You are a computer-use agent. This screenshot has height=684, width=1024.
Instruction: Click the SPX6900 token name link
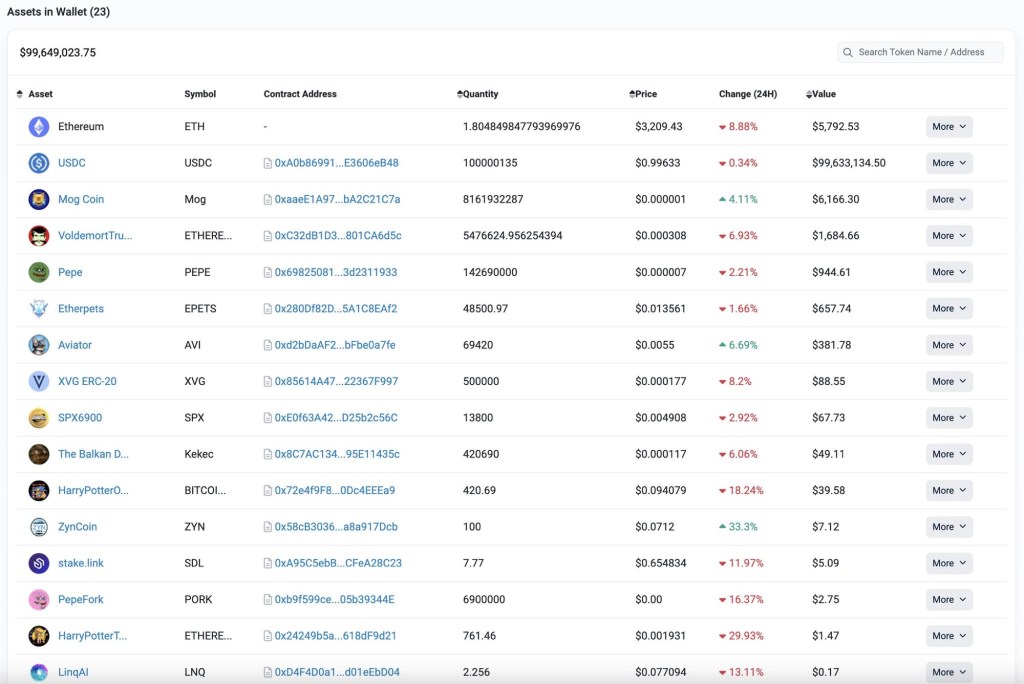(x=80, y=418)
